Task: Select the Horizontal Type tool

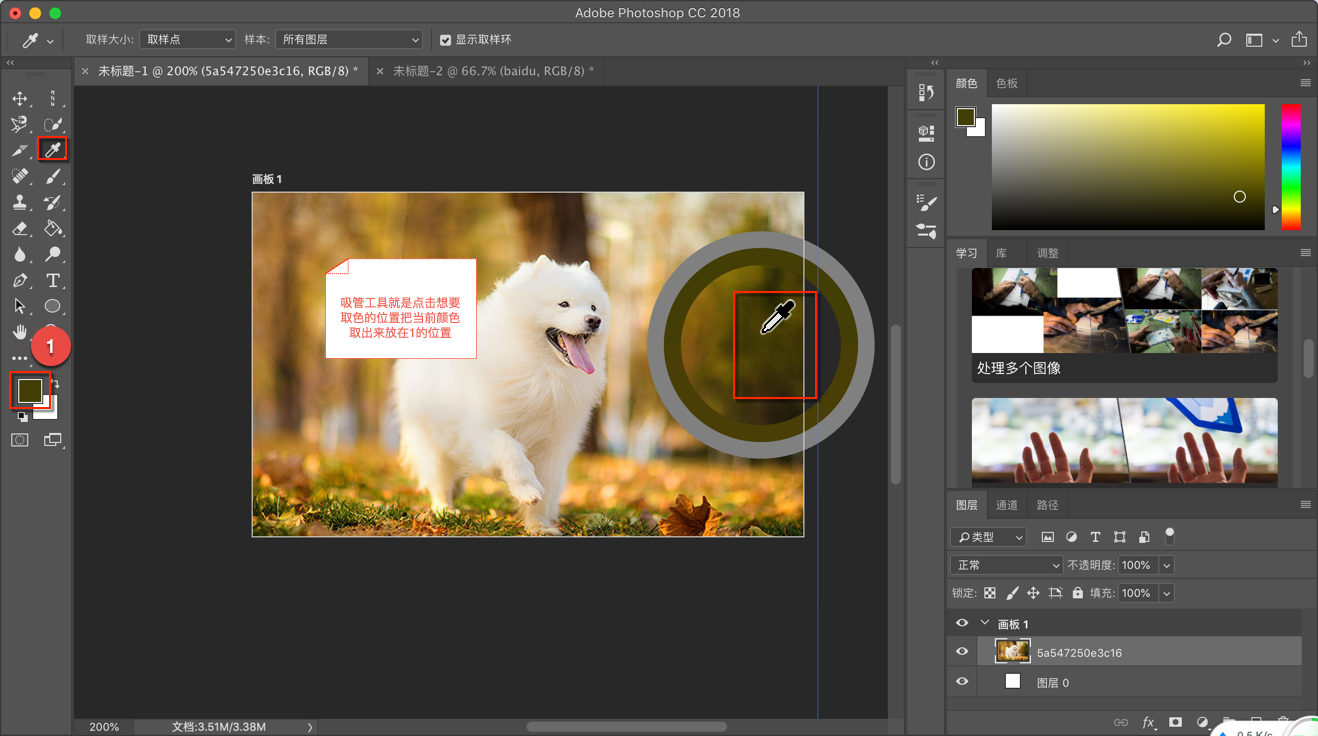Action: [53, 281]
